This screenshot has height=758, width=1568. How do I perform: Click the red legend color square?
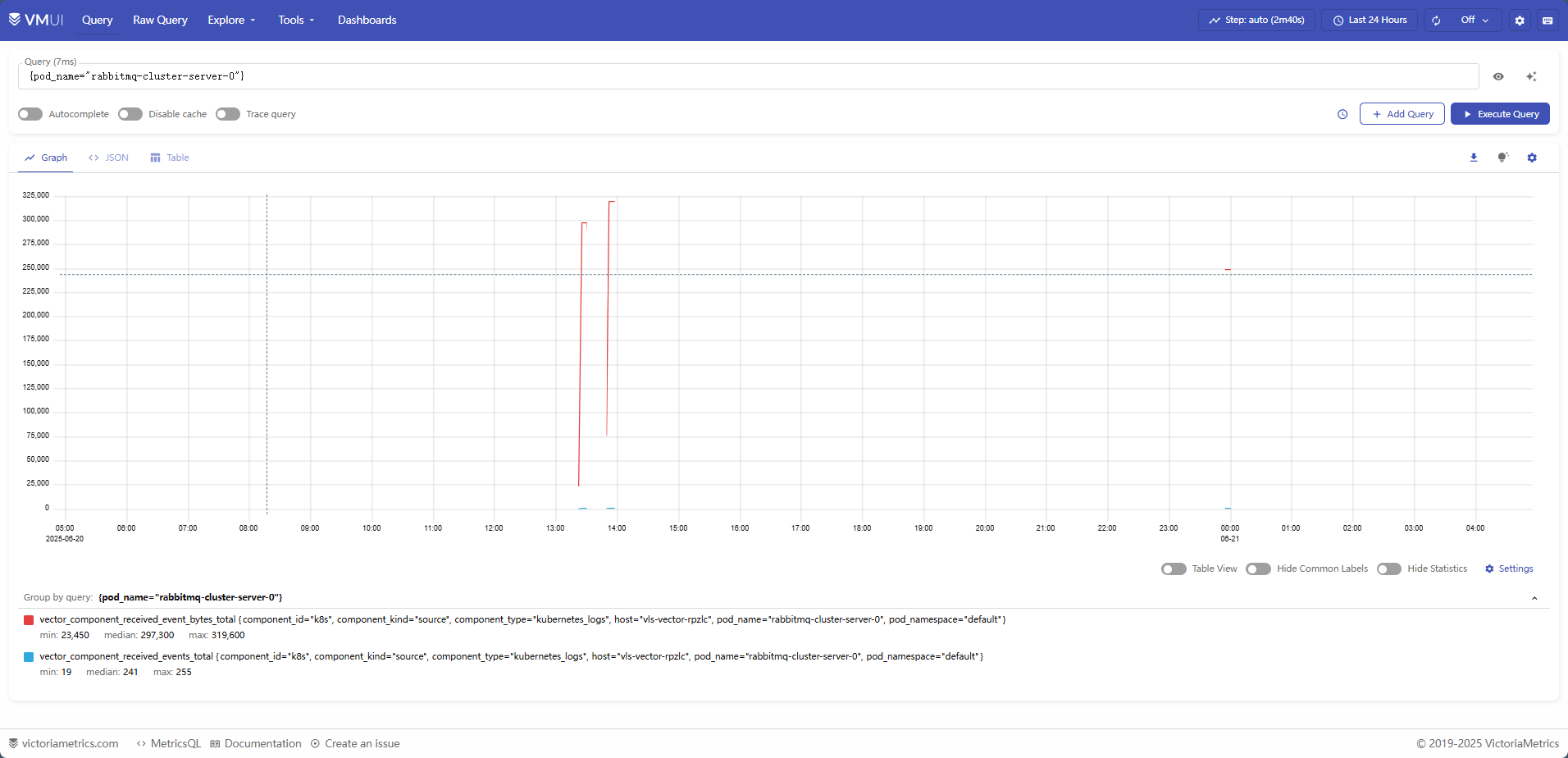[28, 619]
